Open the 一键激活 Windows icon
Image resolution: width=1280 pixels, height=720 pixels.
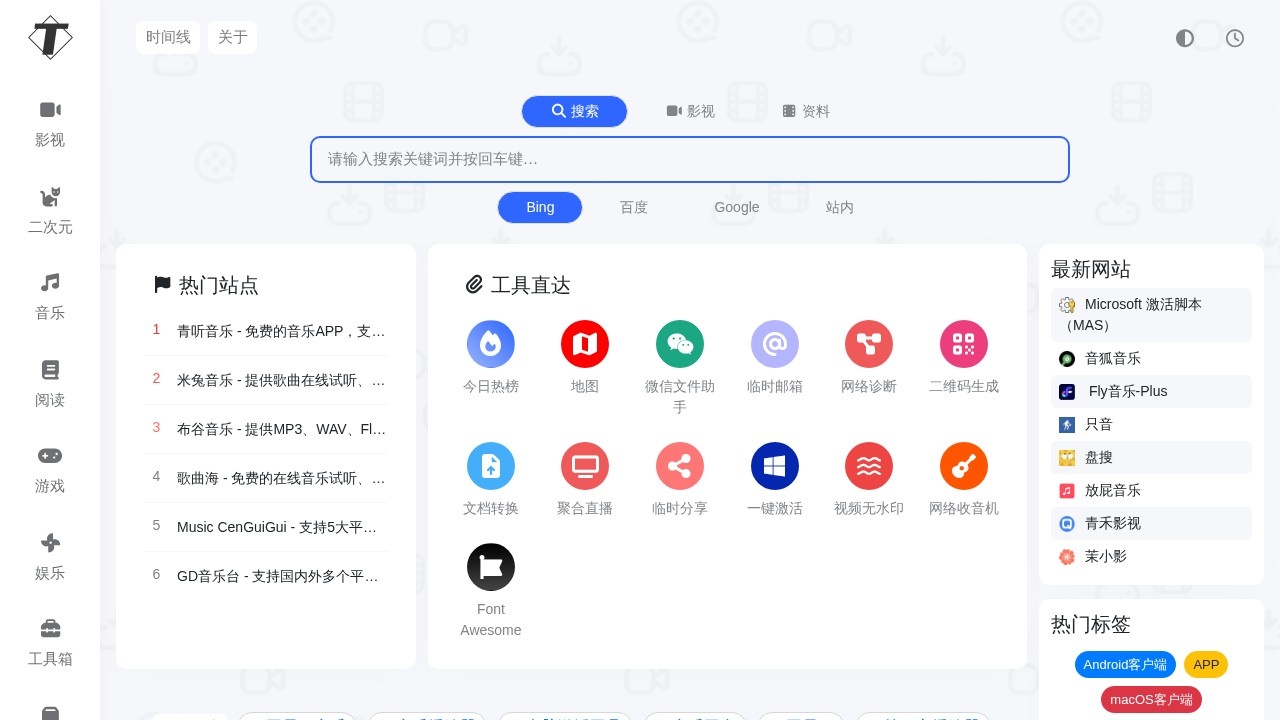coord(775,466)
